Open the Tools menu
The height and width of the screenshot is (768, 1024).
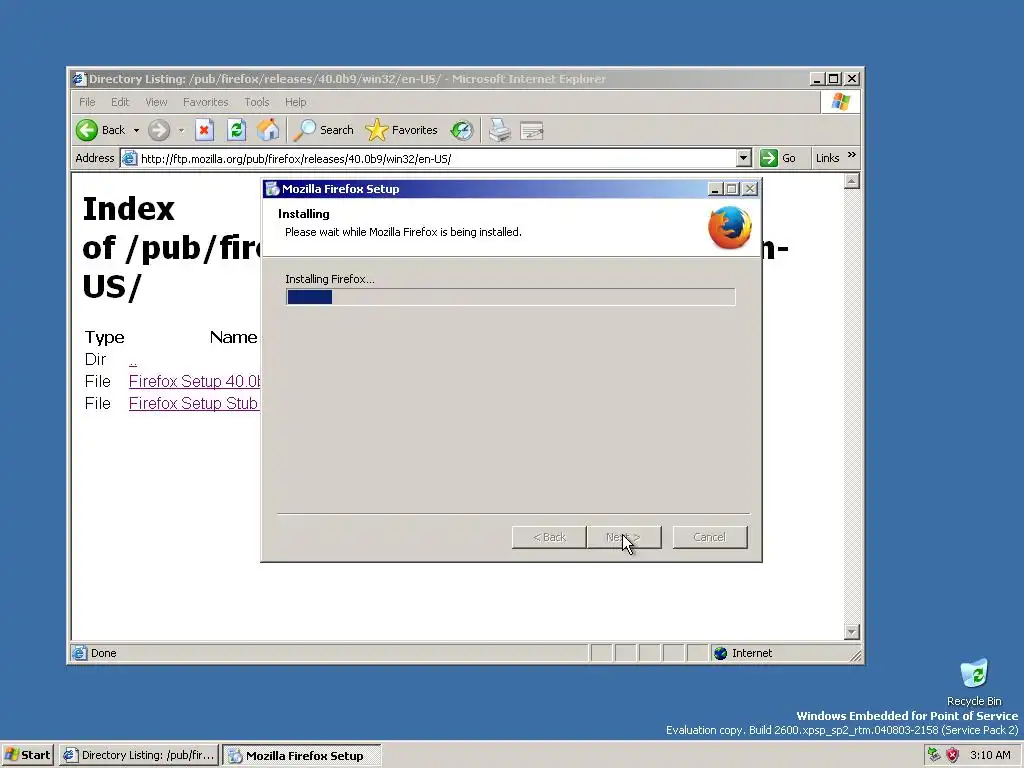(257, 102)
